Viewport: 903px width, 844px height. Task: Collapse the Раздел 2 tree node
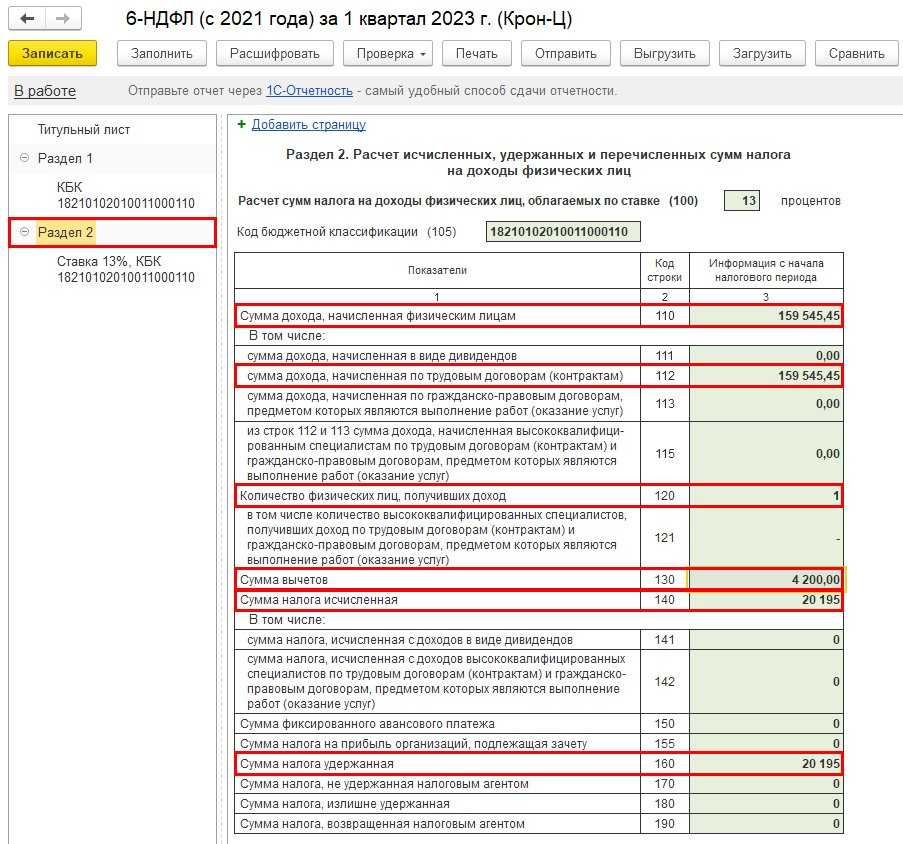point(24,233)
